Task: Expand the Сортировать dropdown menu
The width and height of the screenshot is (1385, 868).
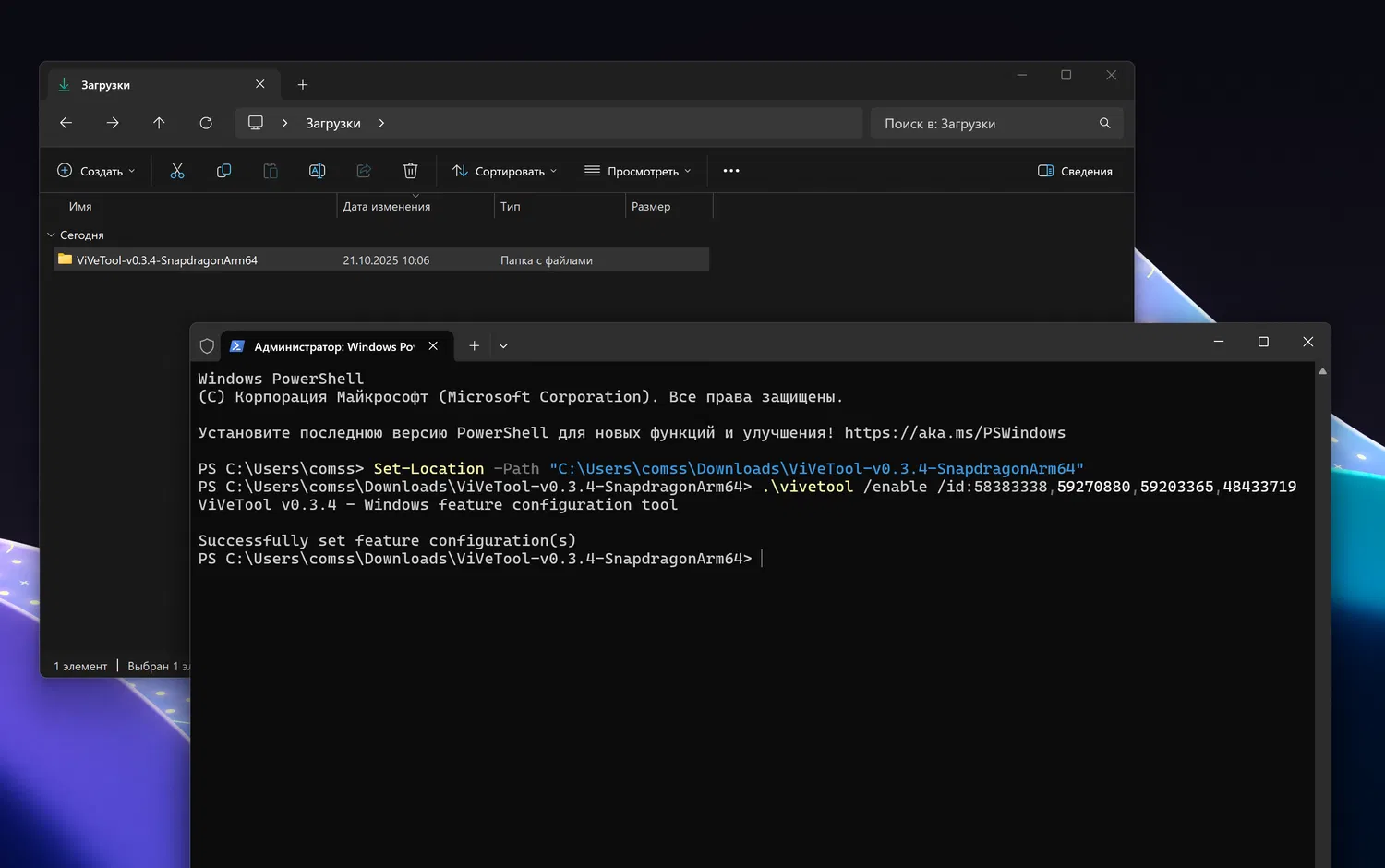Action: point(504,171)
